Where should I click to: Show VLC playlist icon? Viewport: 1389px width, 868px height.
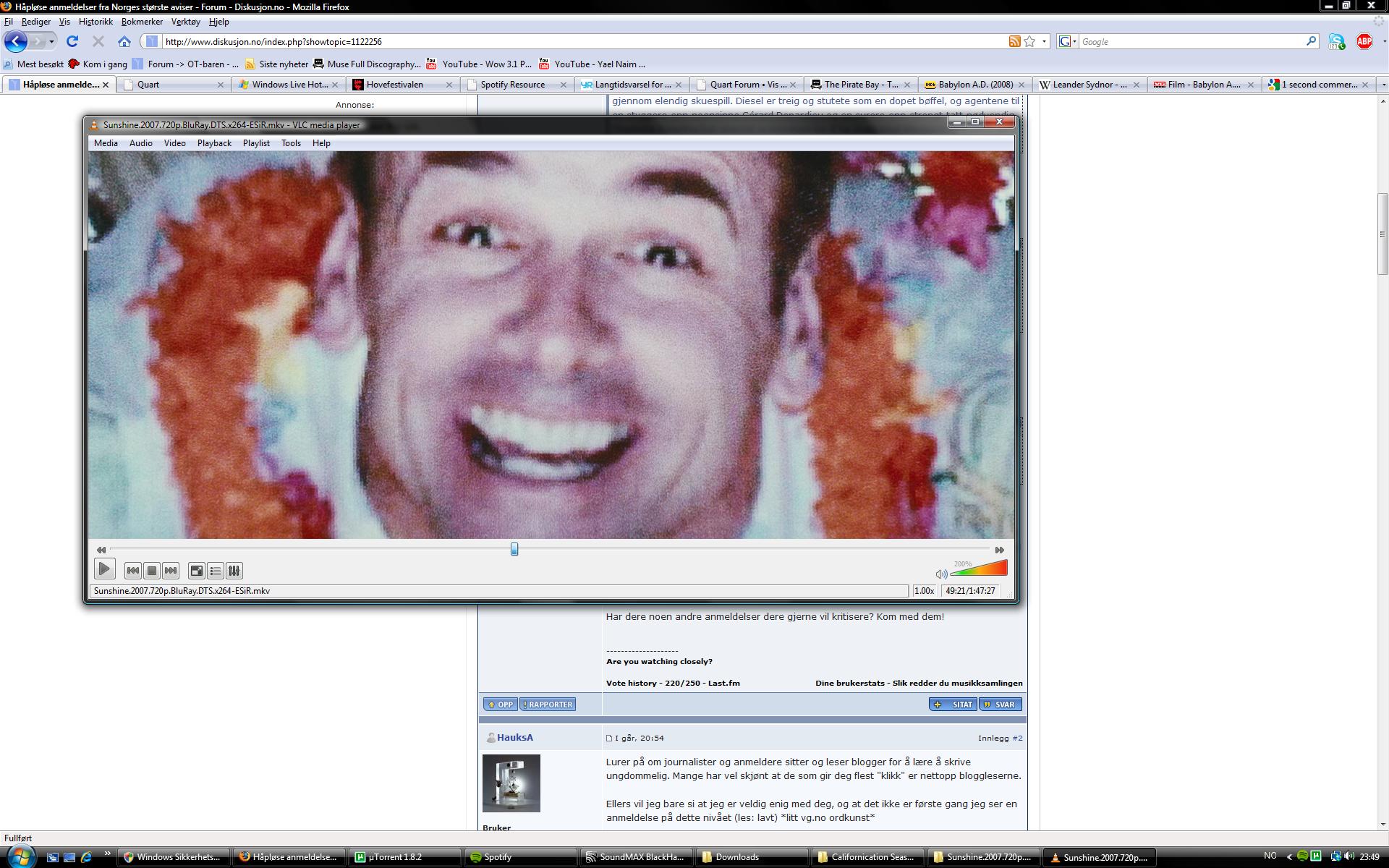point(215,571)
